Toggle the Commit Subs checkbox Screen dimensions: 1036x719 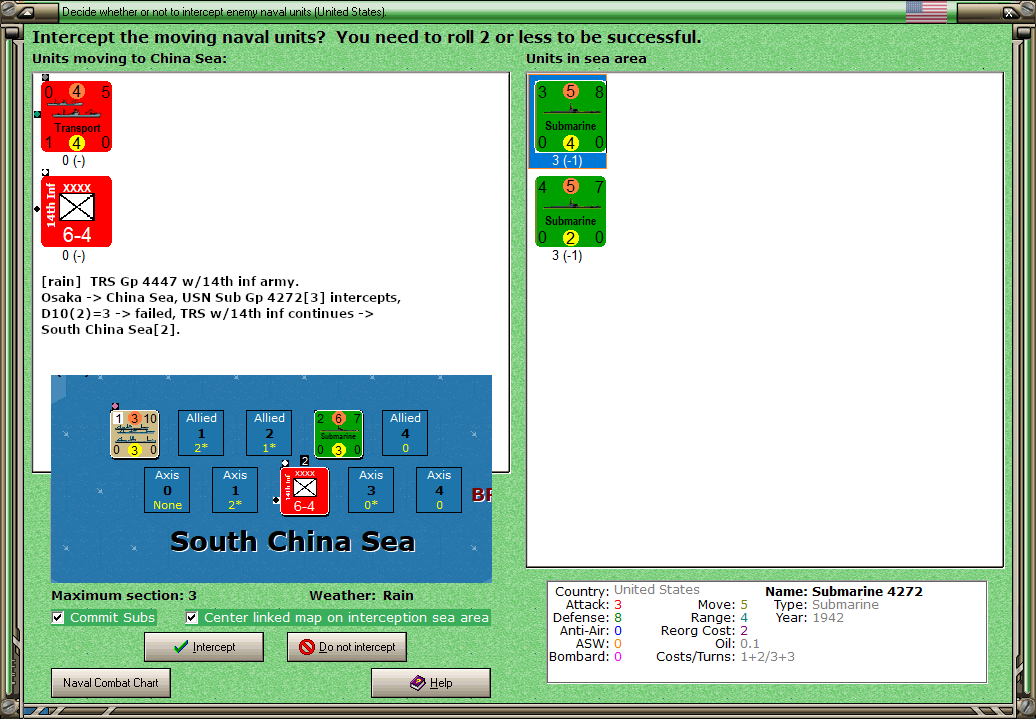point(58,618)
